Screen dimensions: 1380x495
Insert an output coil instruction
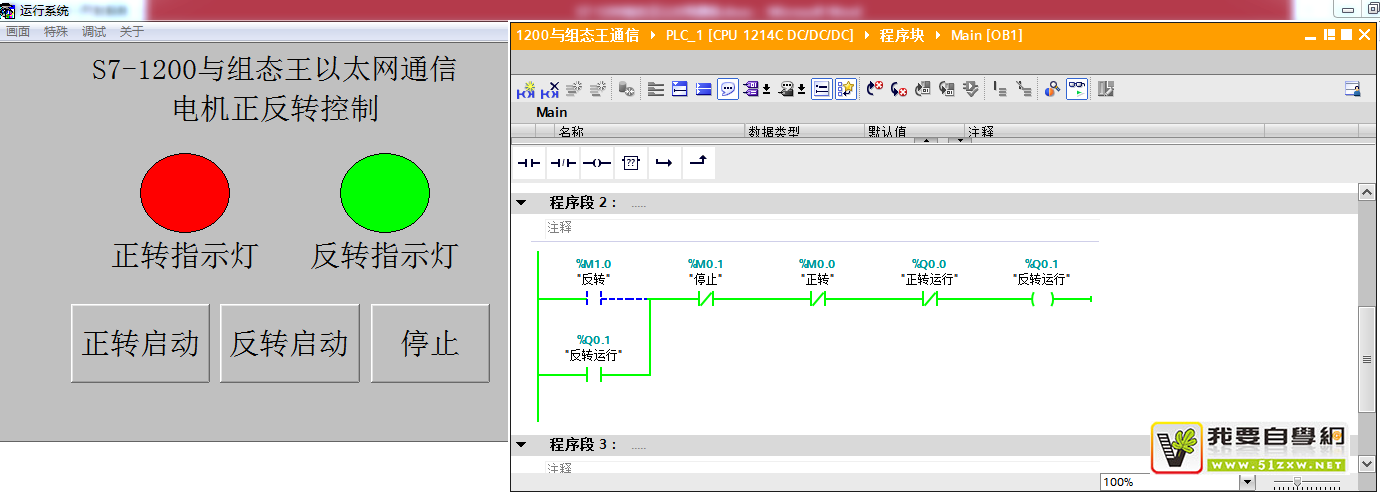point(596,163)
